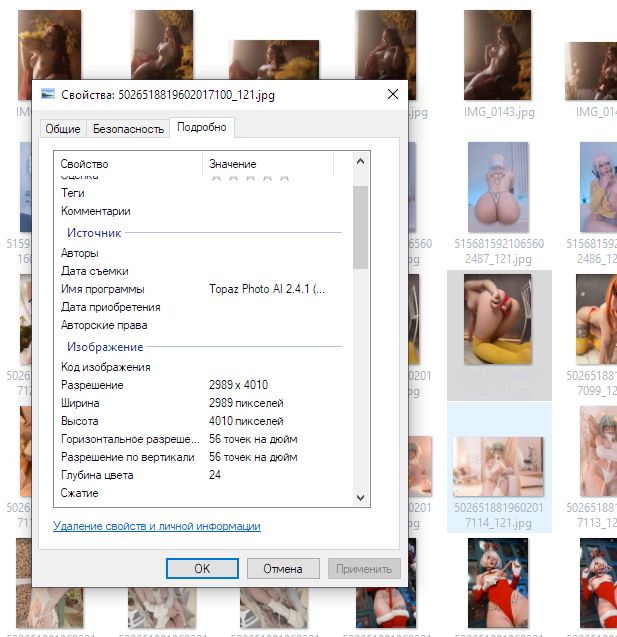Click the color depth value 24
The image size is (617, 637).
215,475
